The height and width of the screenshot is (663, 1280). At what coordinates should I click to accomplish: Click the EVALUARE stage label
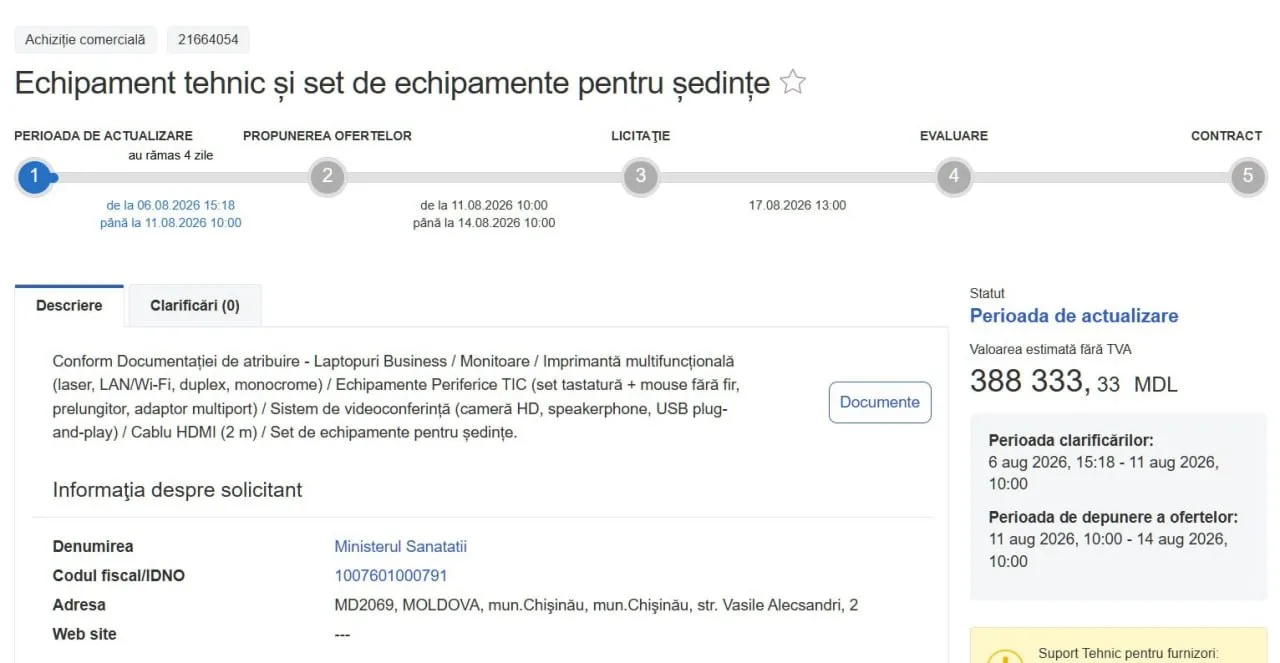[954, 136]
